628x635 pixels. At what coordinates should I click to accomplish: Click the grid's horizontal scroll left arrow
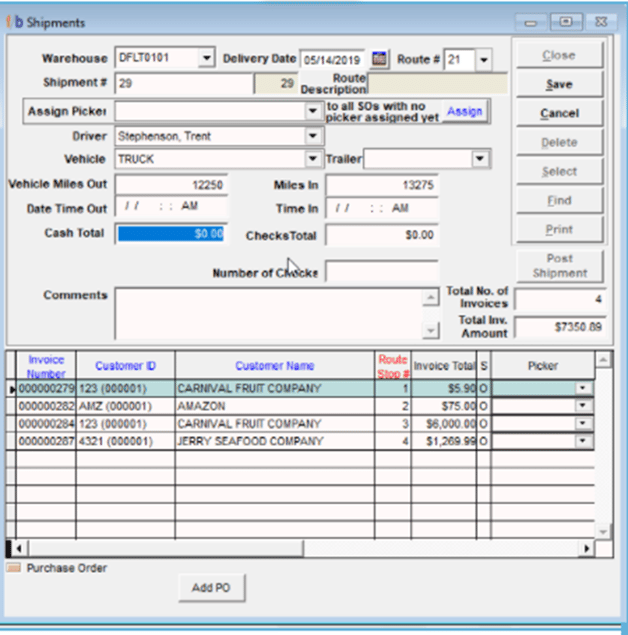click(19, 549)
